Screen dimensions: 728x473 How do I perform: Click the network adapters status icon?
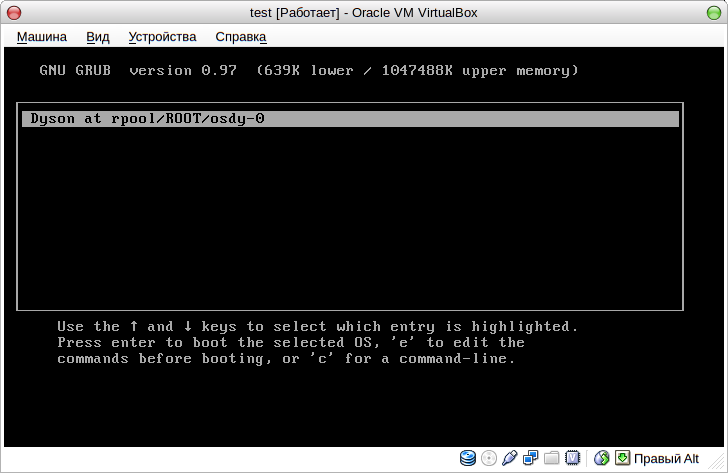coord(530,458)
